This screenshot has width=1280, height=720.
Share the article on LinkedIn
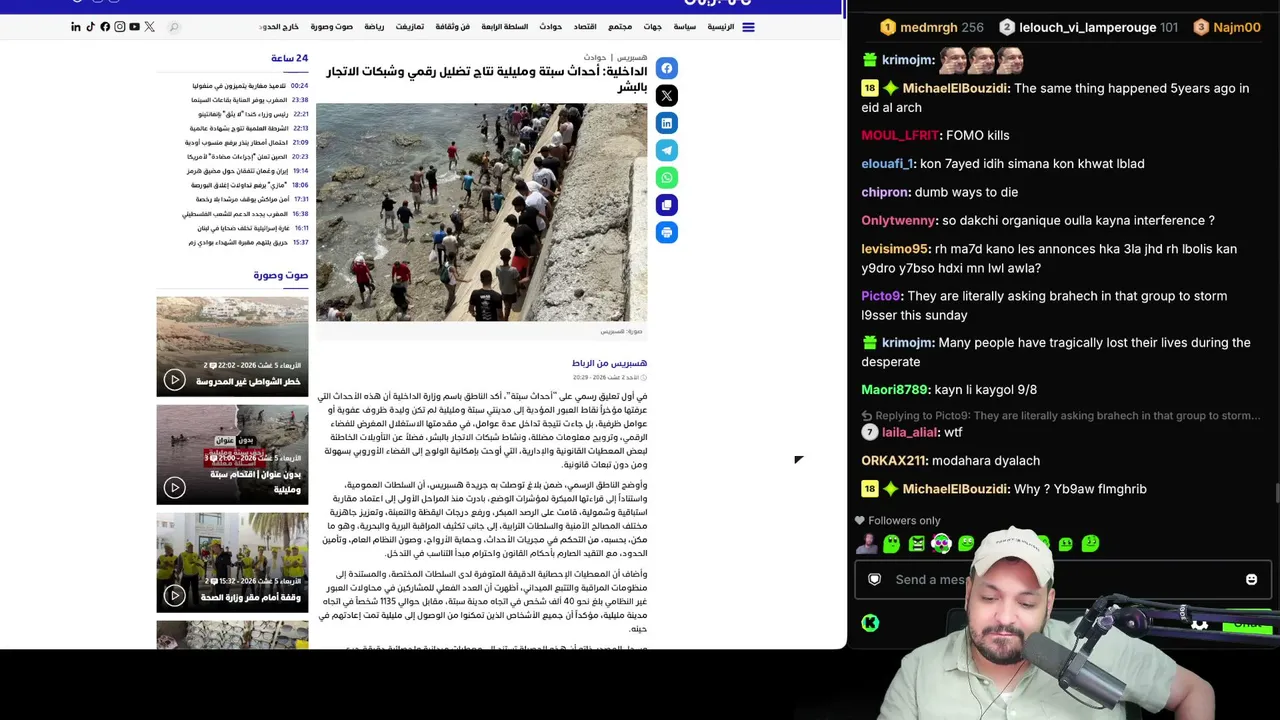click(667, 123)
